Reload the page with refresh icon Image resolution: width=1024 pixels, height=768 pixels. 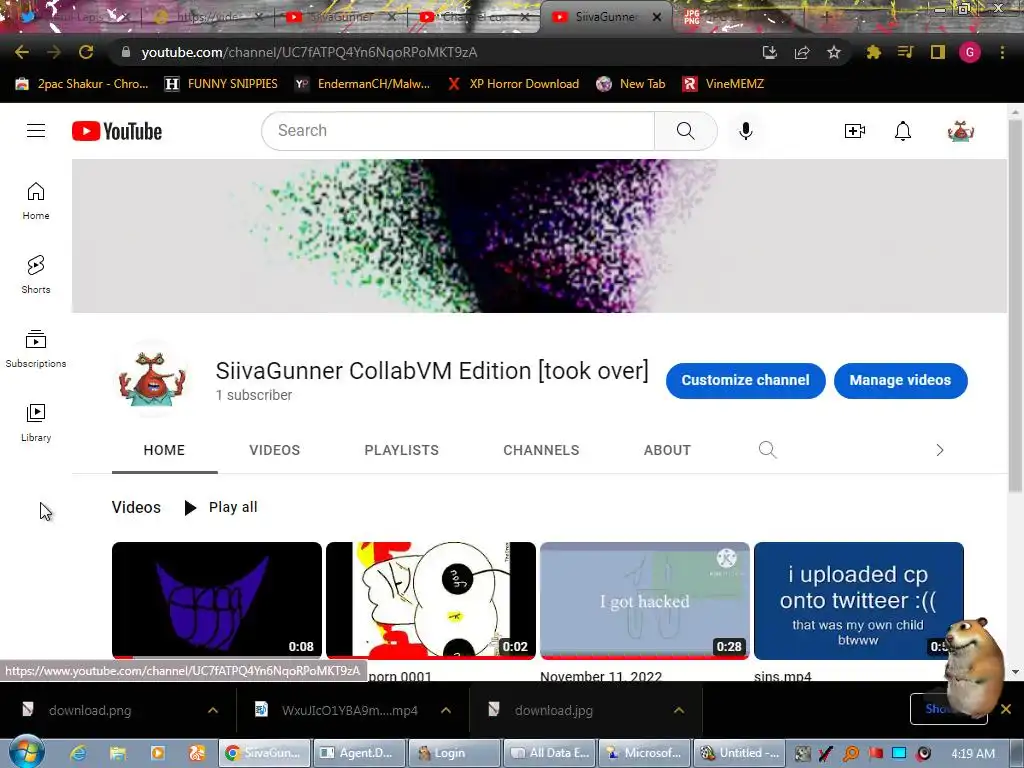coord(86,52)
